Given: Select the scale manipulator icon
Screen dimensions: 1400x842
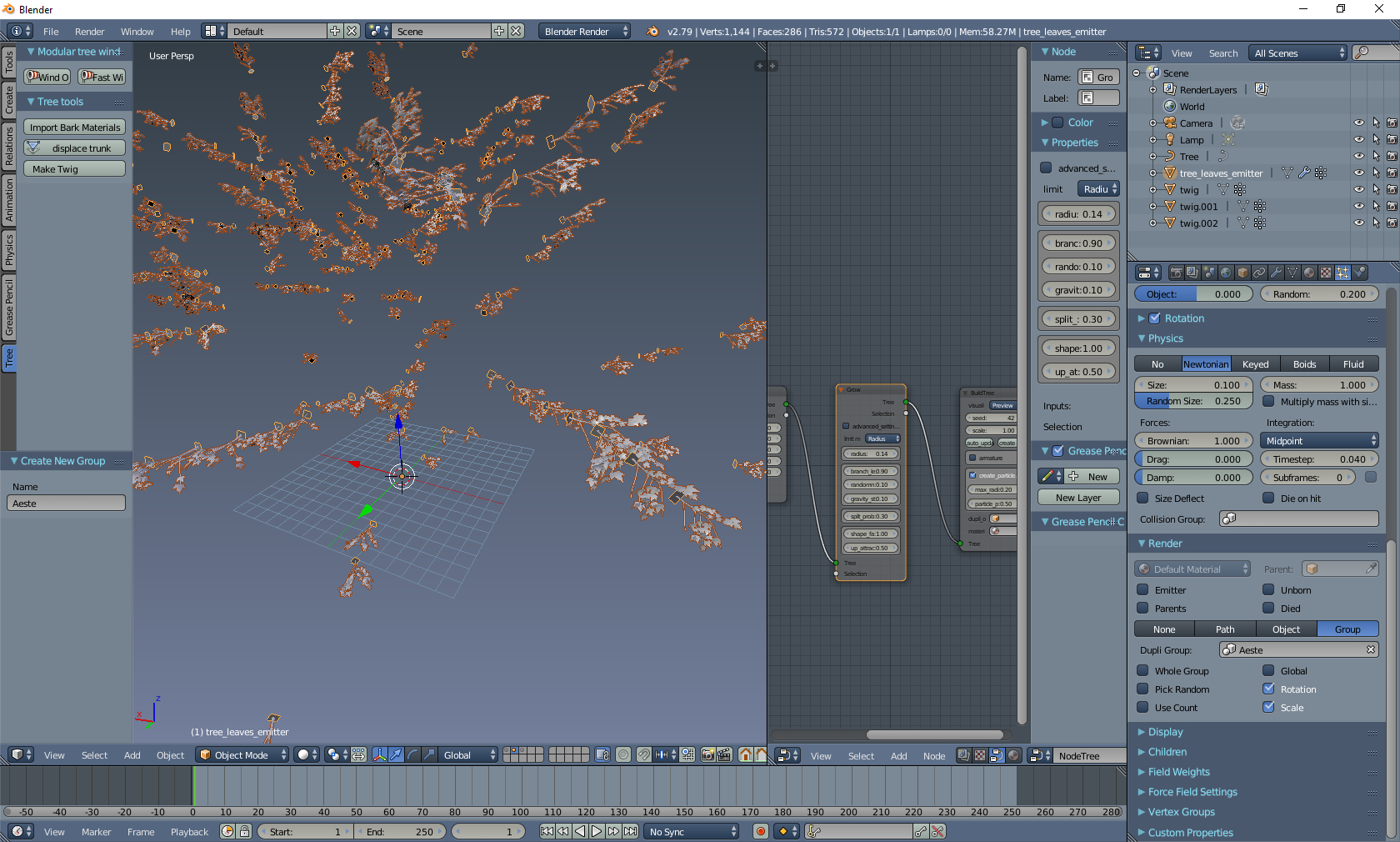Looking at the screenshot, I should (429, 754).
